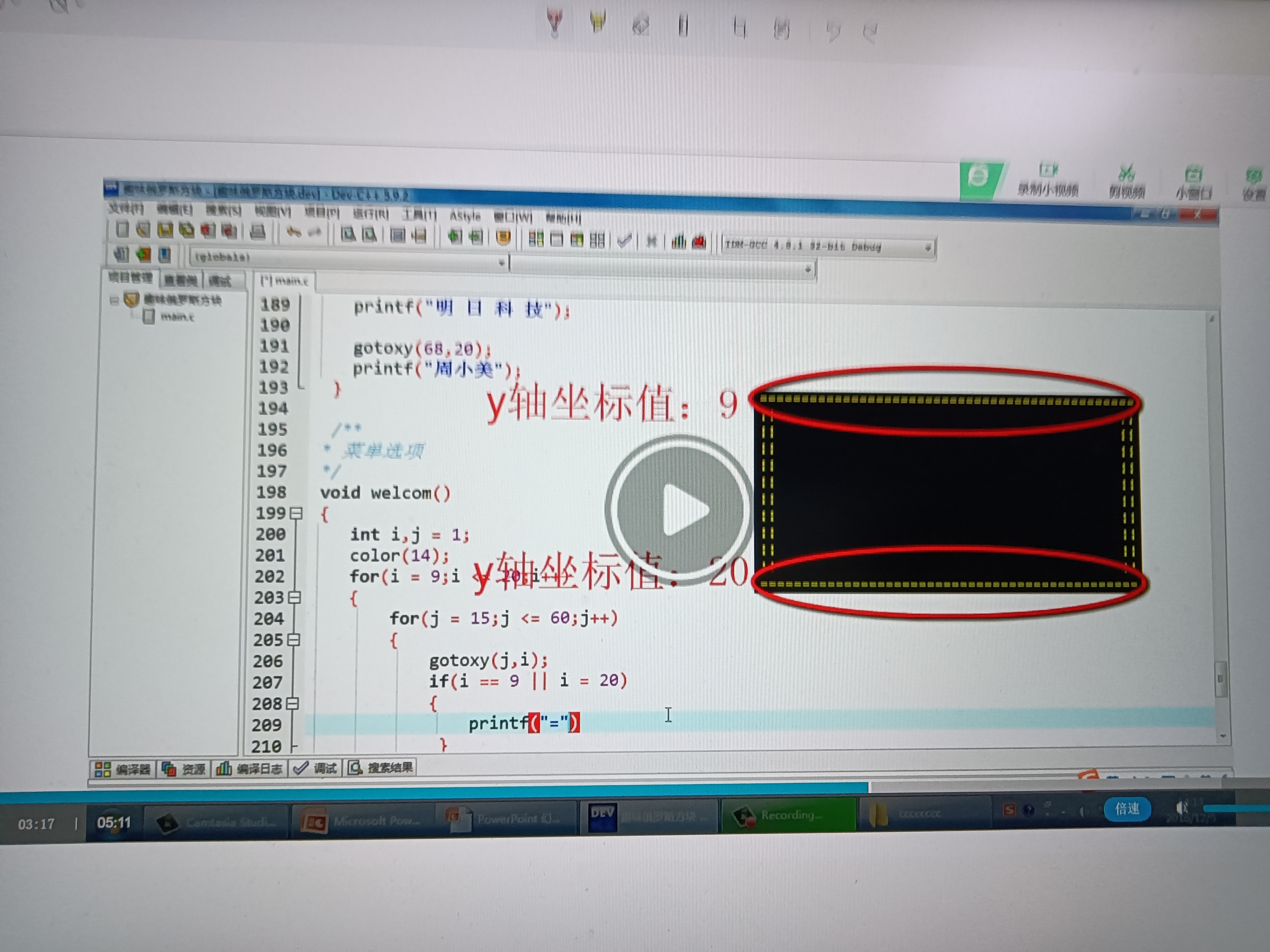Collapse code fold at line 208
This screenshot has height=952, width=1270.
[x=292, y=704]
